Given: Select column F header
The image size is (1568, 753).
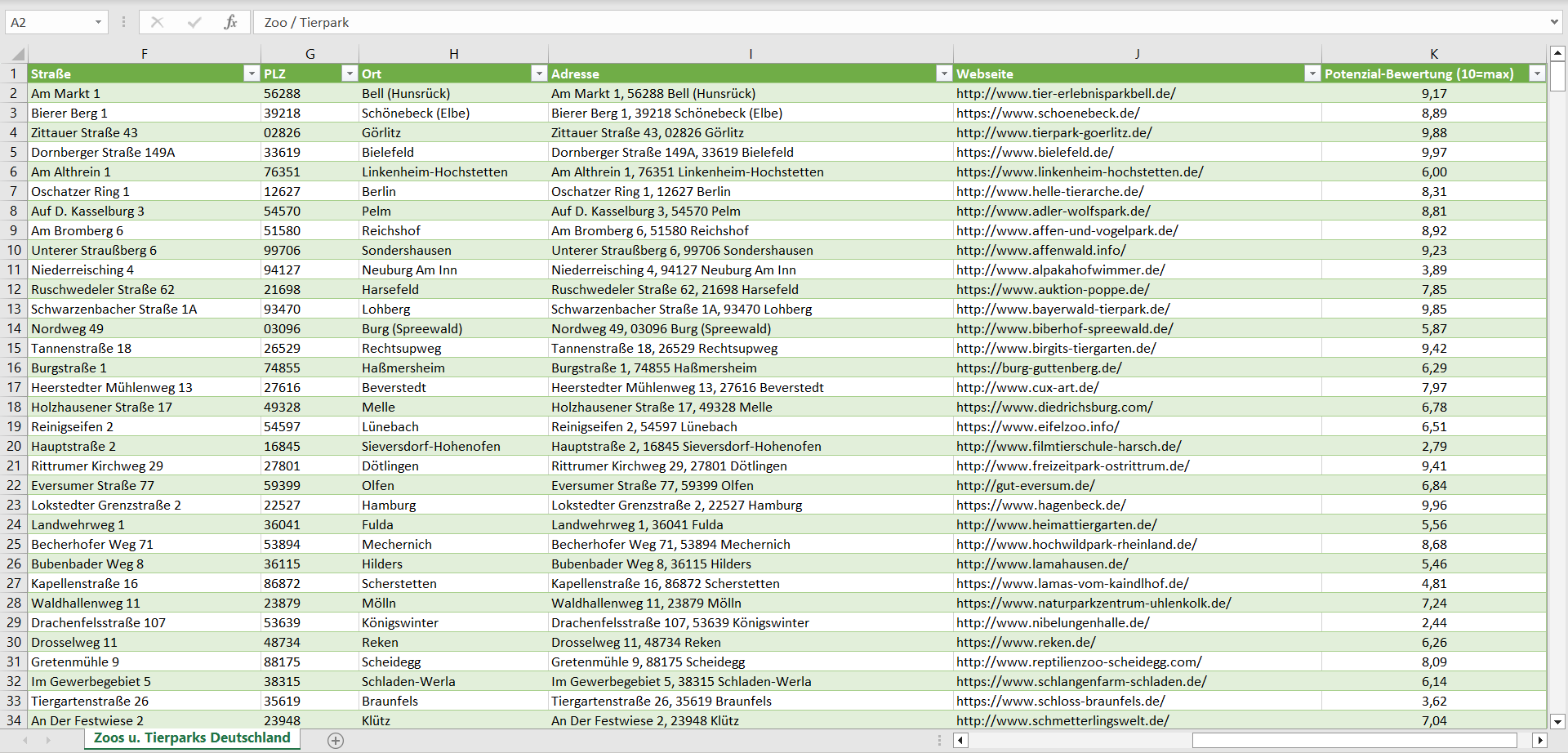Looking at the screenshot, I should (x=145, y=54).
